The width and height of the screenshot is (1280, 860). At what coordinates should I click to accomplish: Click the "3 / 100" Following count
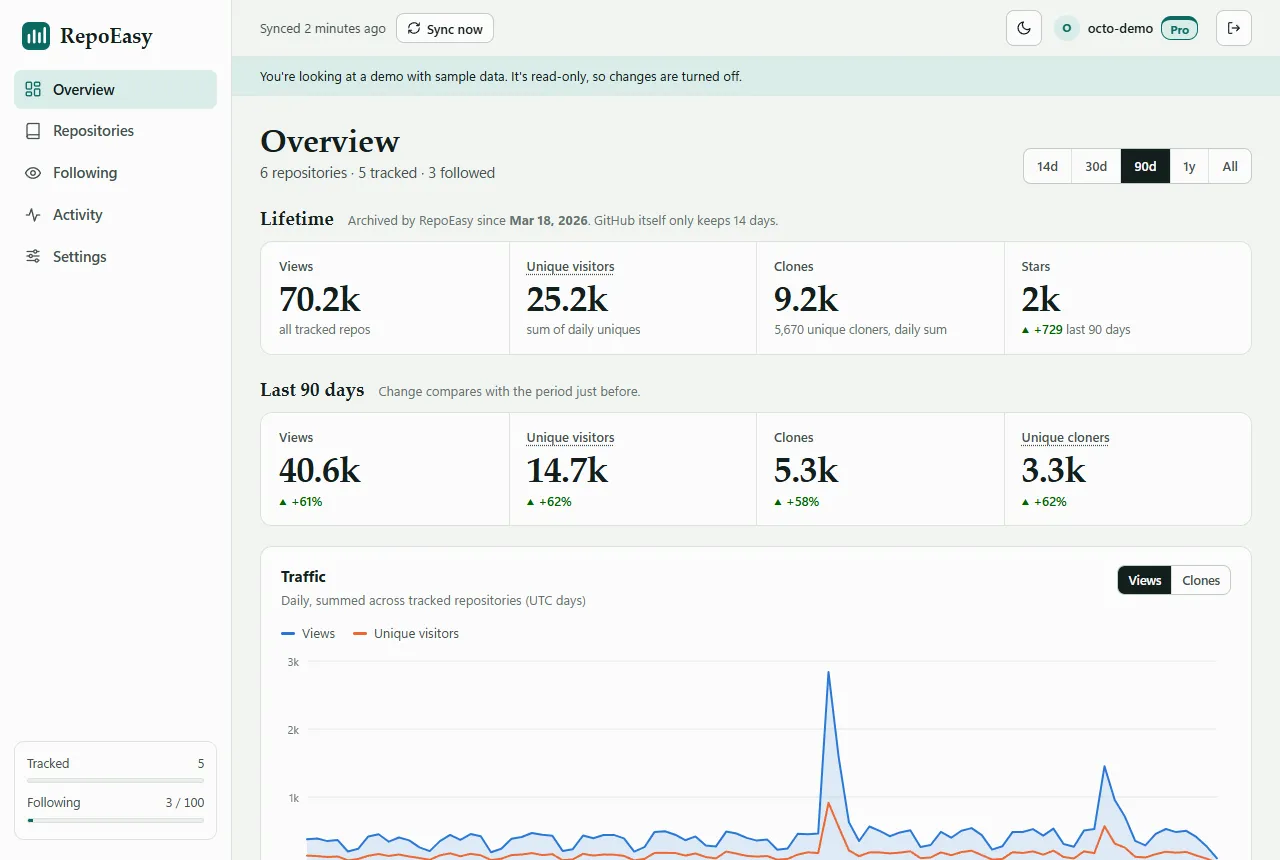pos(184,802)
